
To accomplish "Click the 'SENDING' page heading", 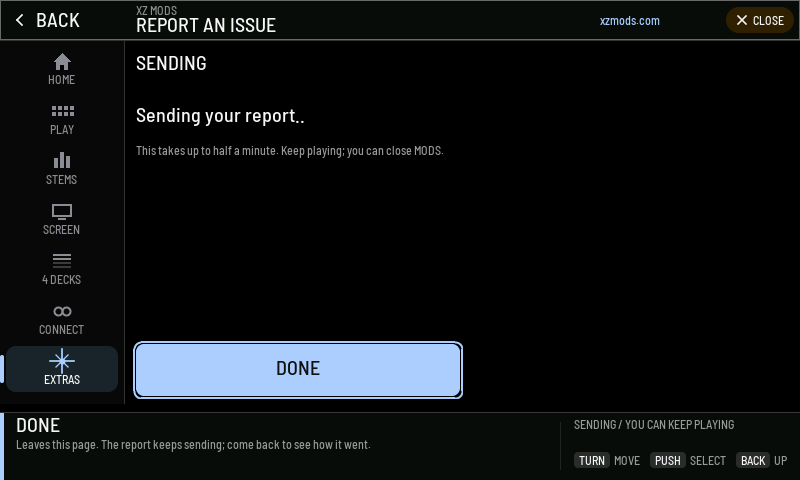I will 171,63.
